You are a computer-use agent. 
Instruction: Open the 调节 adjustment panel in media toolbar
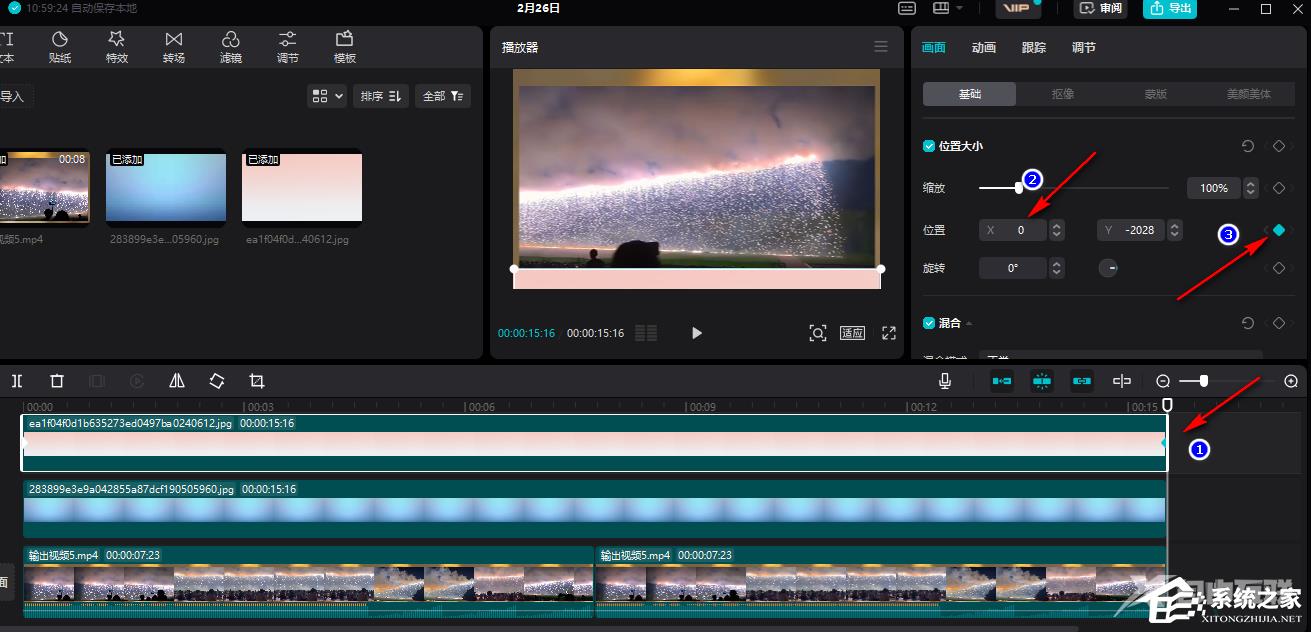[288, 46]
